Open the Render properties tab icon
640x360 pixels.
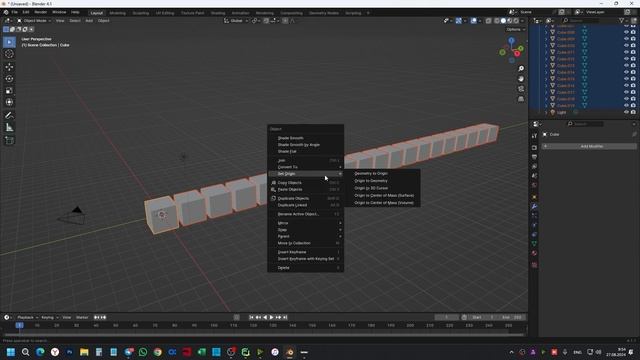coord(534,148)
